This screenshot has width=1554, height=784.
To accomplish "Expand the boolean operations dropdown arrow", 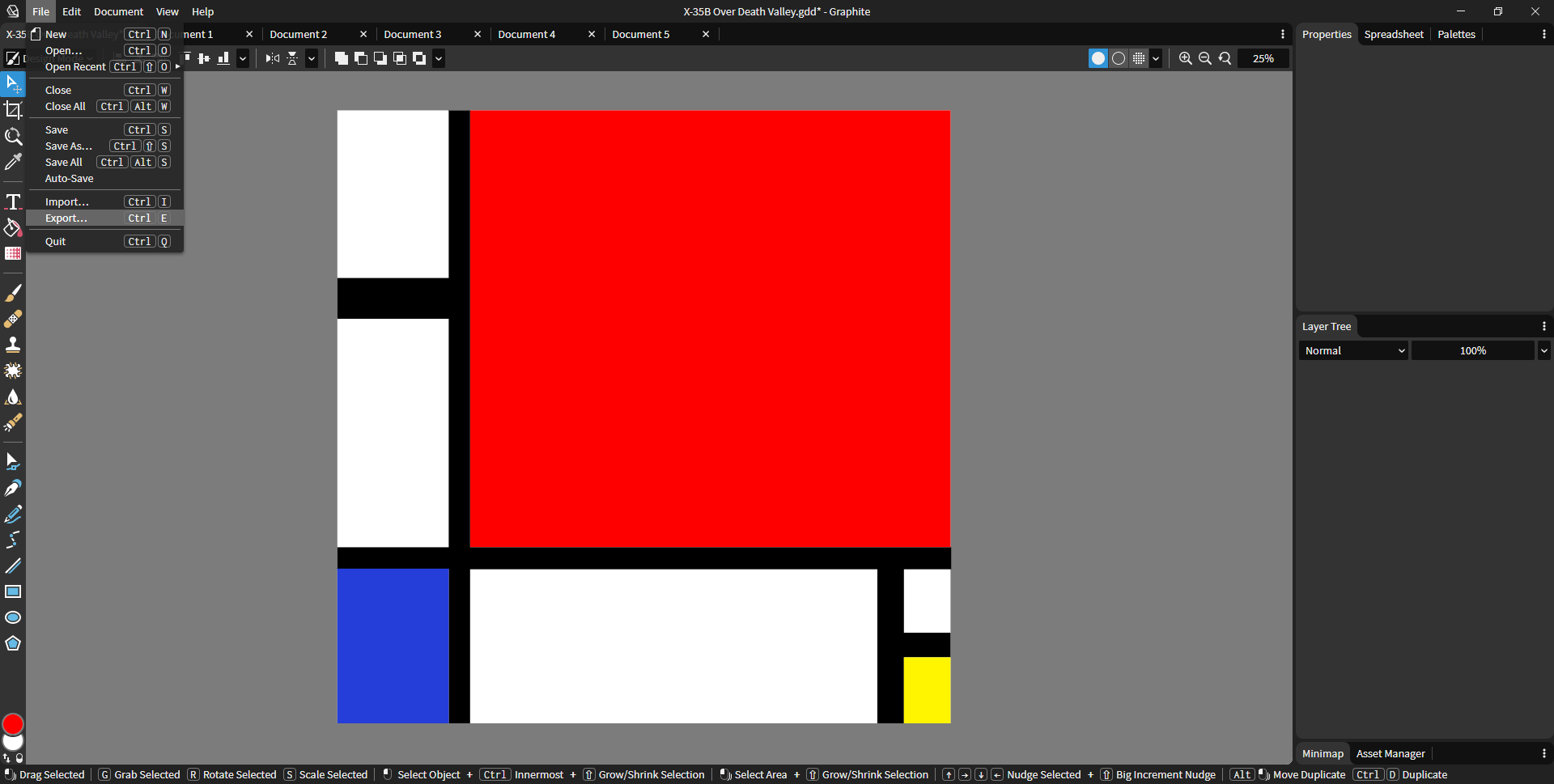I will [439, 58].
